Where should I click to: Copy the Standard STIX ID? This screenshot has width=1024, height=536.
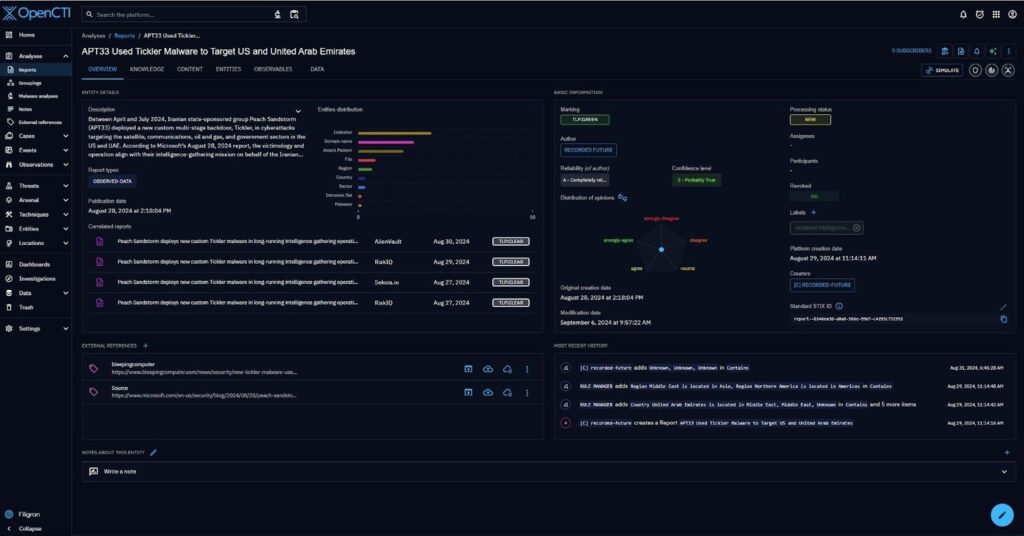(1004, 319)
